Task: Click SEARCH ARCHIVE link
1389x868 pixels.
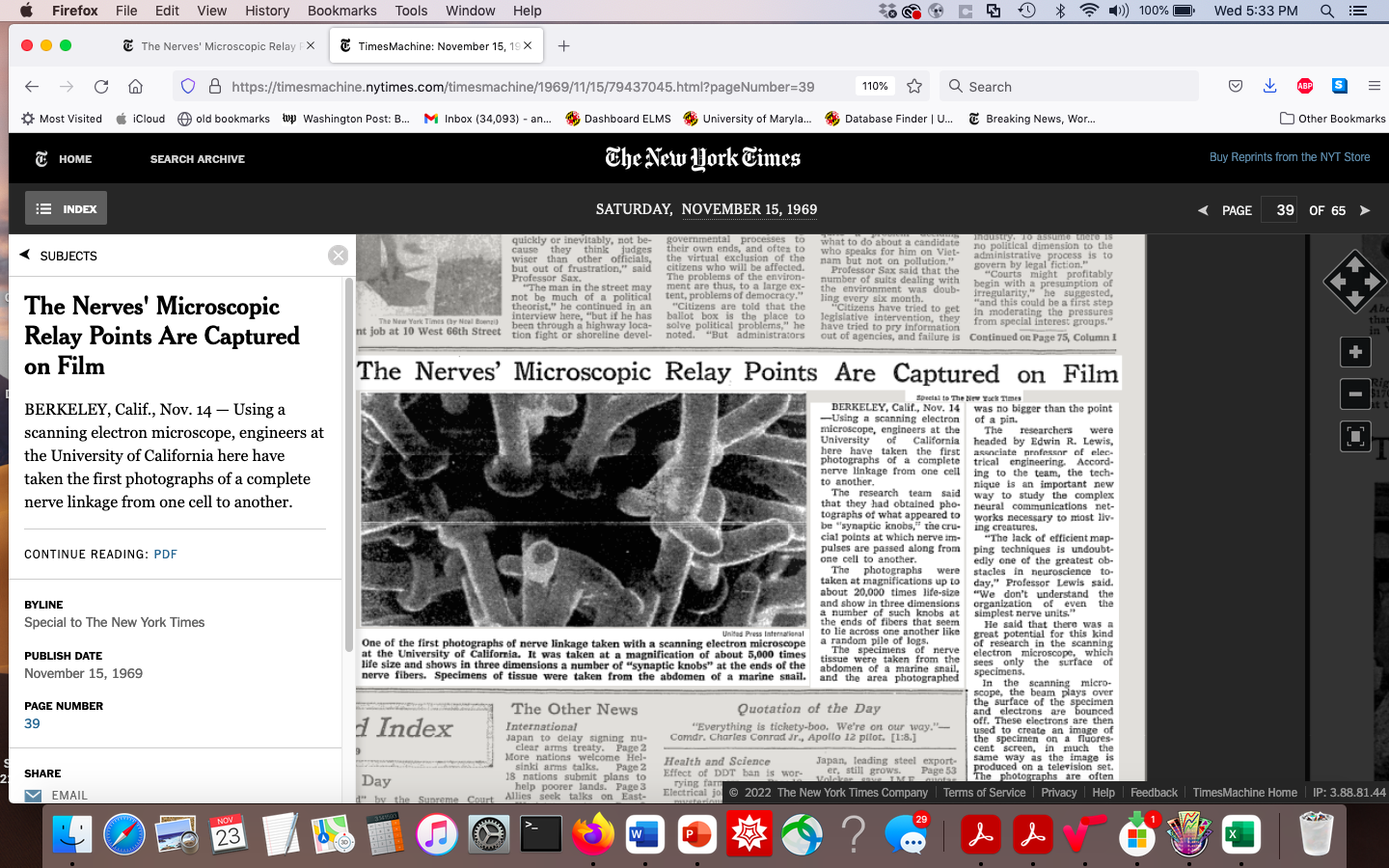Action: tap(198, 159)
